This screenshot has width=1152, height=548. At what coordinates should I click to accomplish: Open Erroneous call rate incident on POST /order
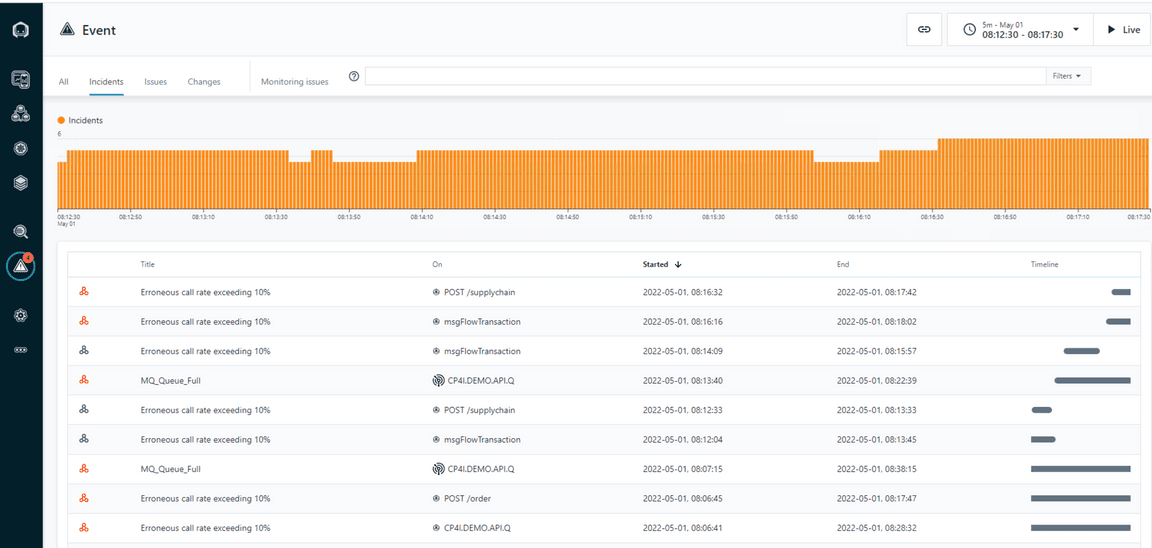(x=205, y=498)
